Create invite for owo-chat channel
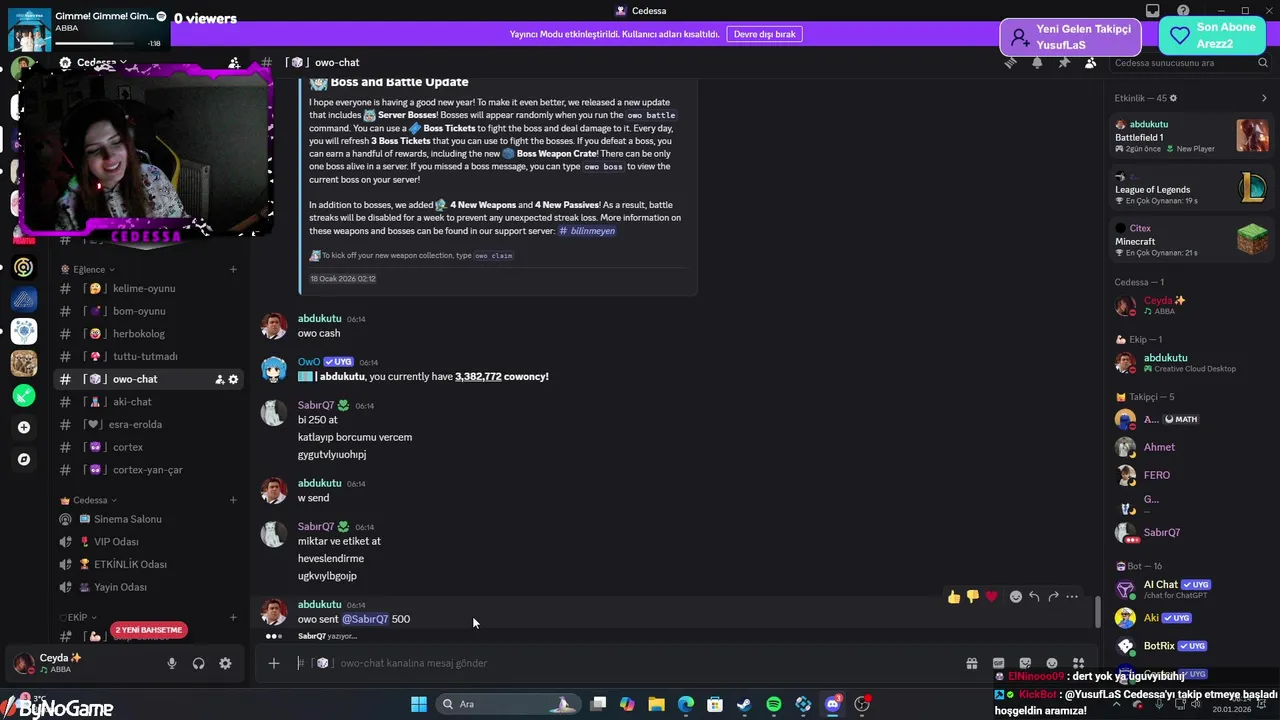 219,380
